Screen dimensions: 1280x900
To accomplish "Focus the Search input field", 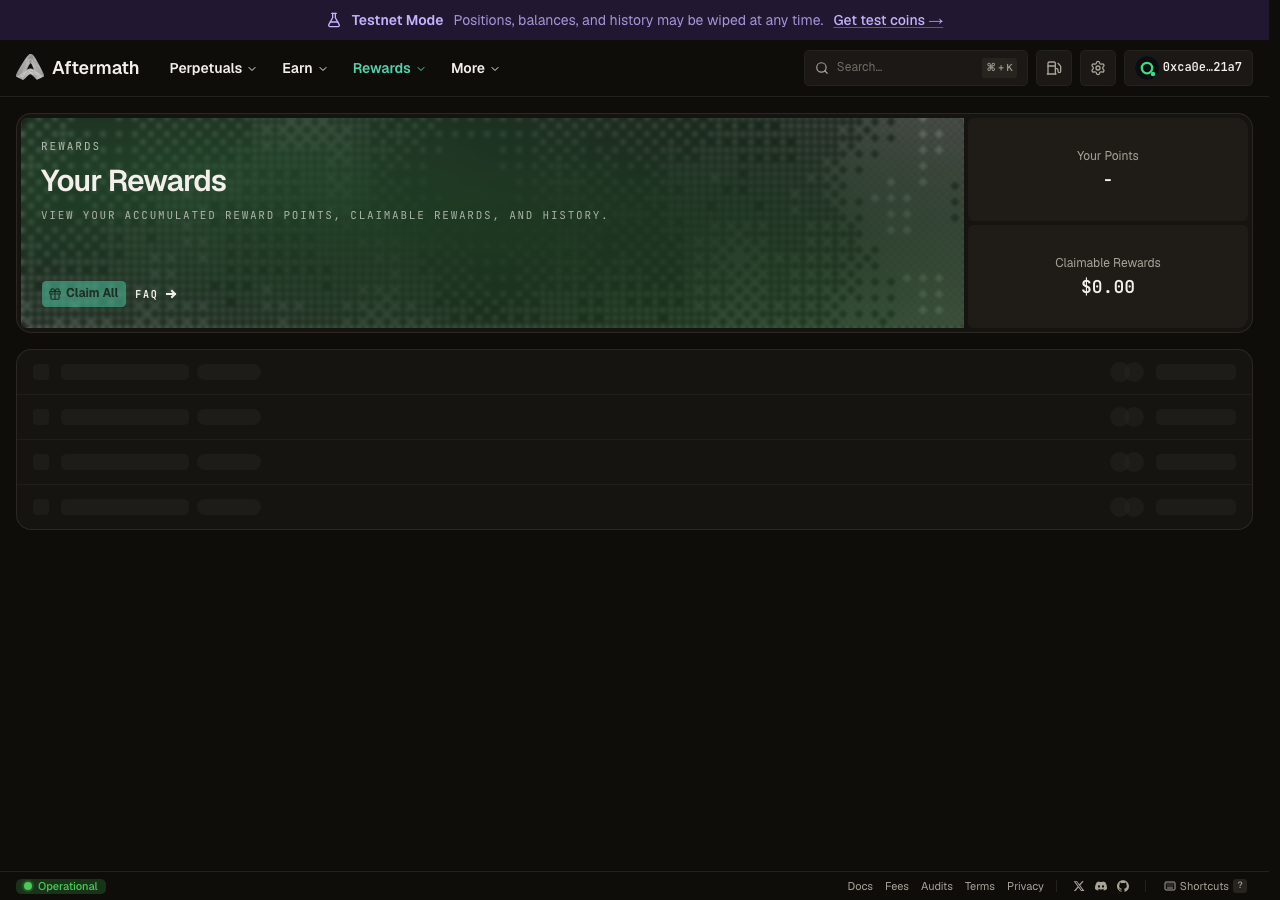I will [916, 68].
